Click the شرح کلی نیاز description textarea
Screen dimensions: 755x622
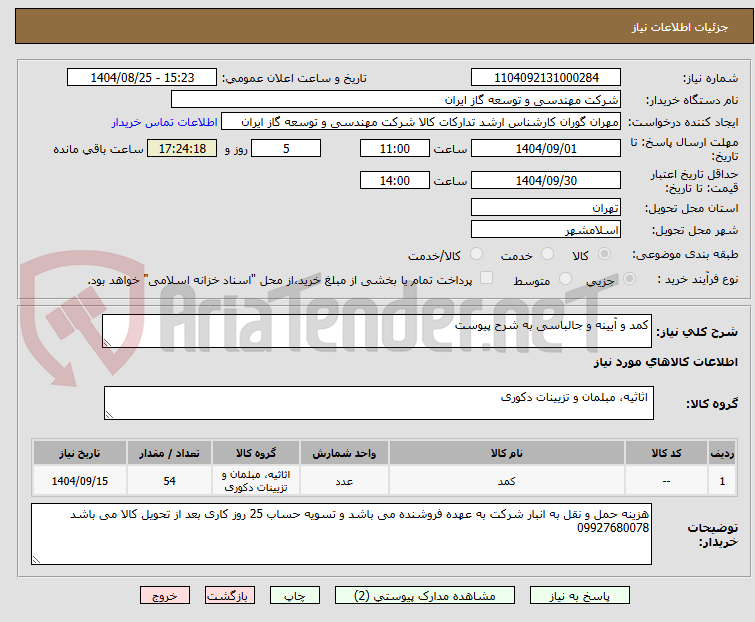(x=377, y=331)
